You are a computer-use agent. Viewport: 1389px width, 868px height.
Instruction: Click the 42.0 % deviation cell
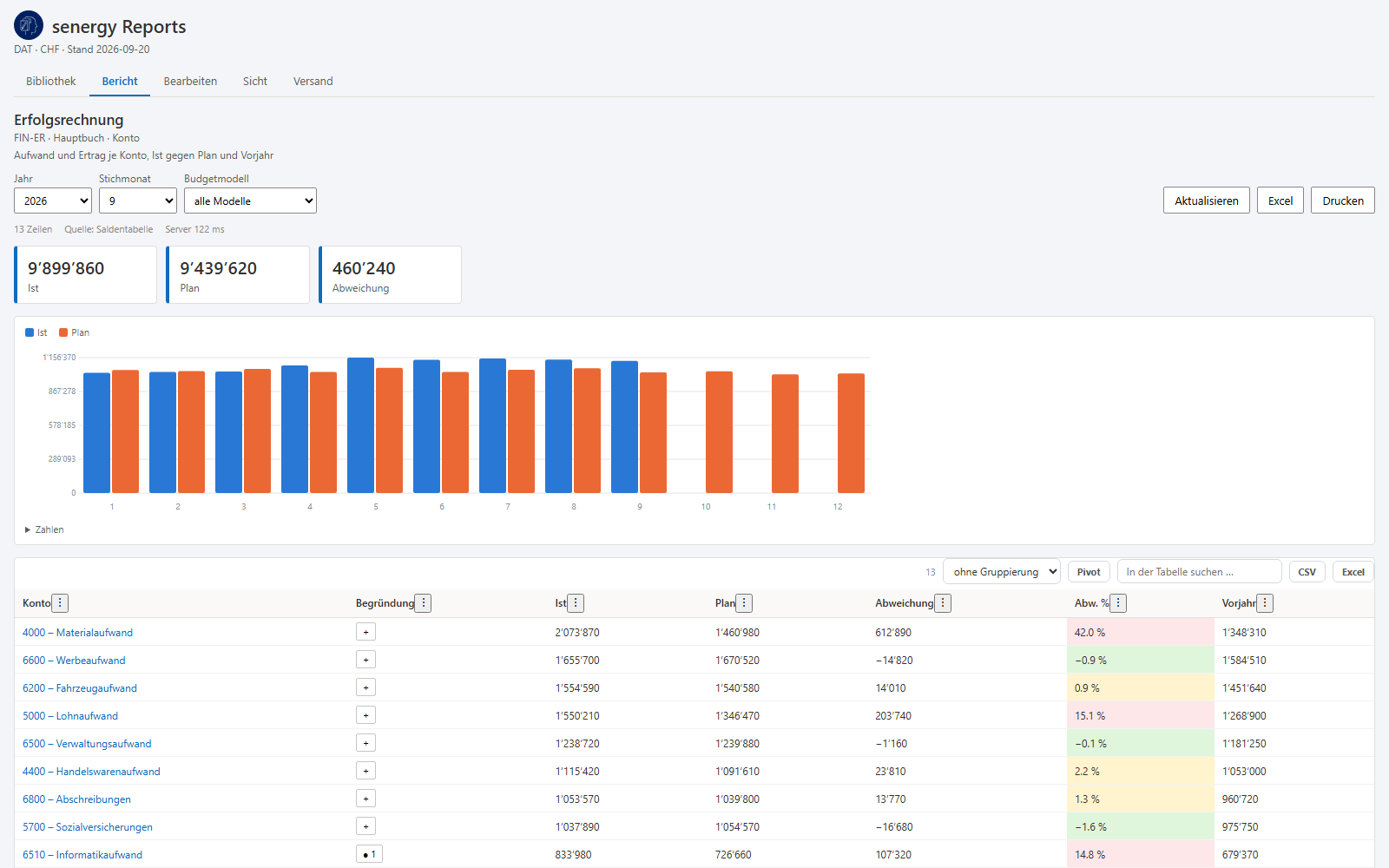tap(1140, 633)
